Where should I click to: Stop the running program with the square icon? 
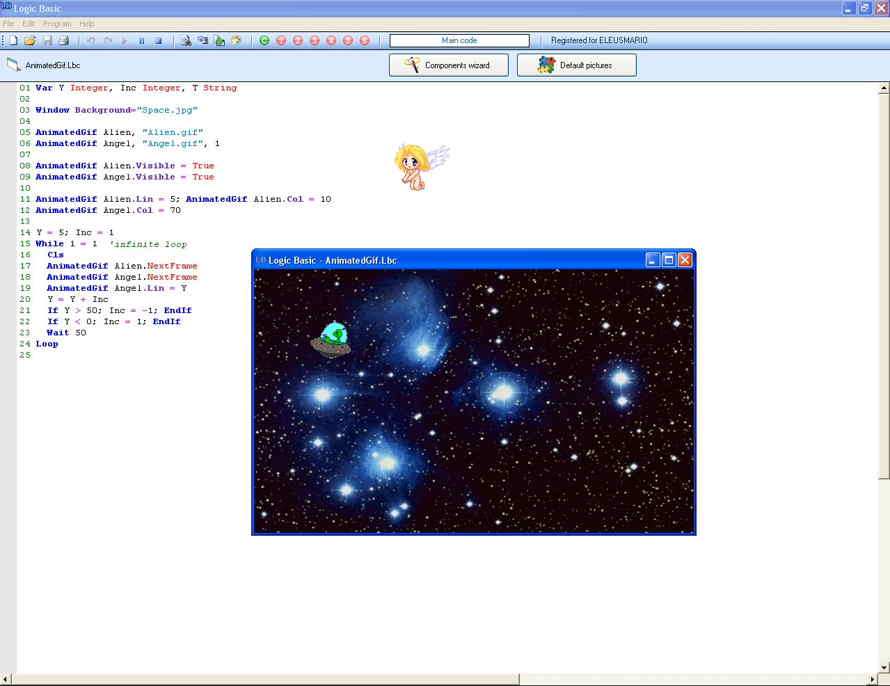pyautogui.click(x=158, y=40)
